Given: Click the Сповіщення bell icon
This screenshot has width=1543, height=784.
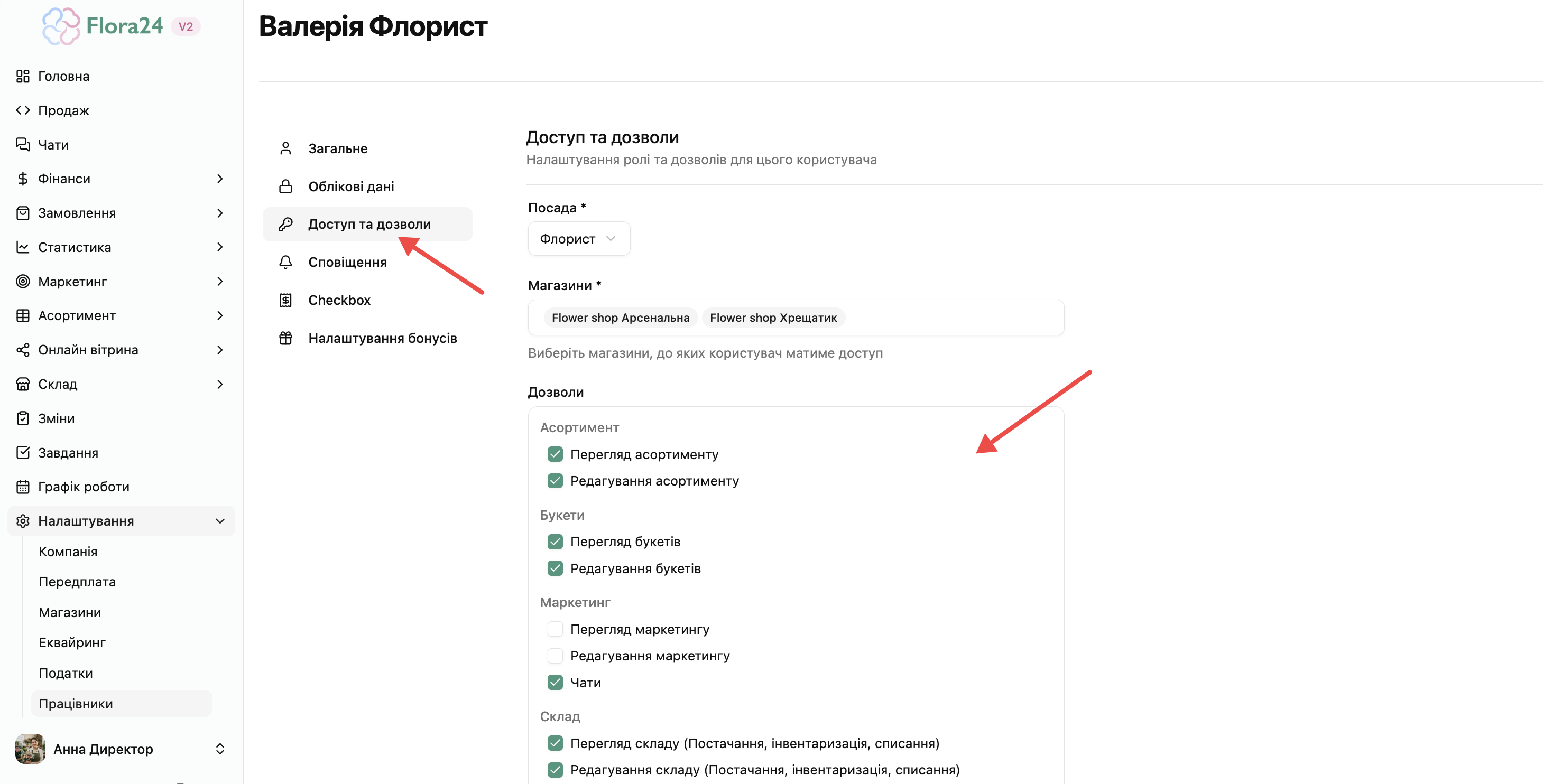Looking at the screenshot, I should pyautogui.click(x=286, y=262).
